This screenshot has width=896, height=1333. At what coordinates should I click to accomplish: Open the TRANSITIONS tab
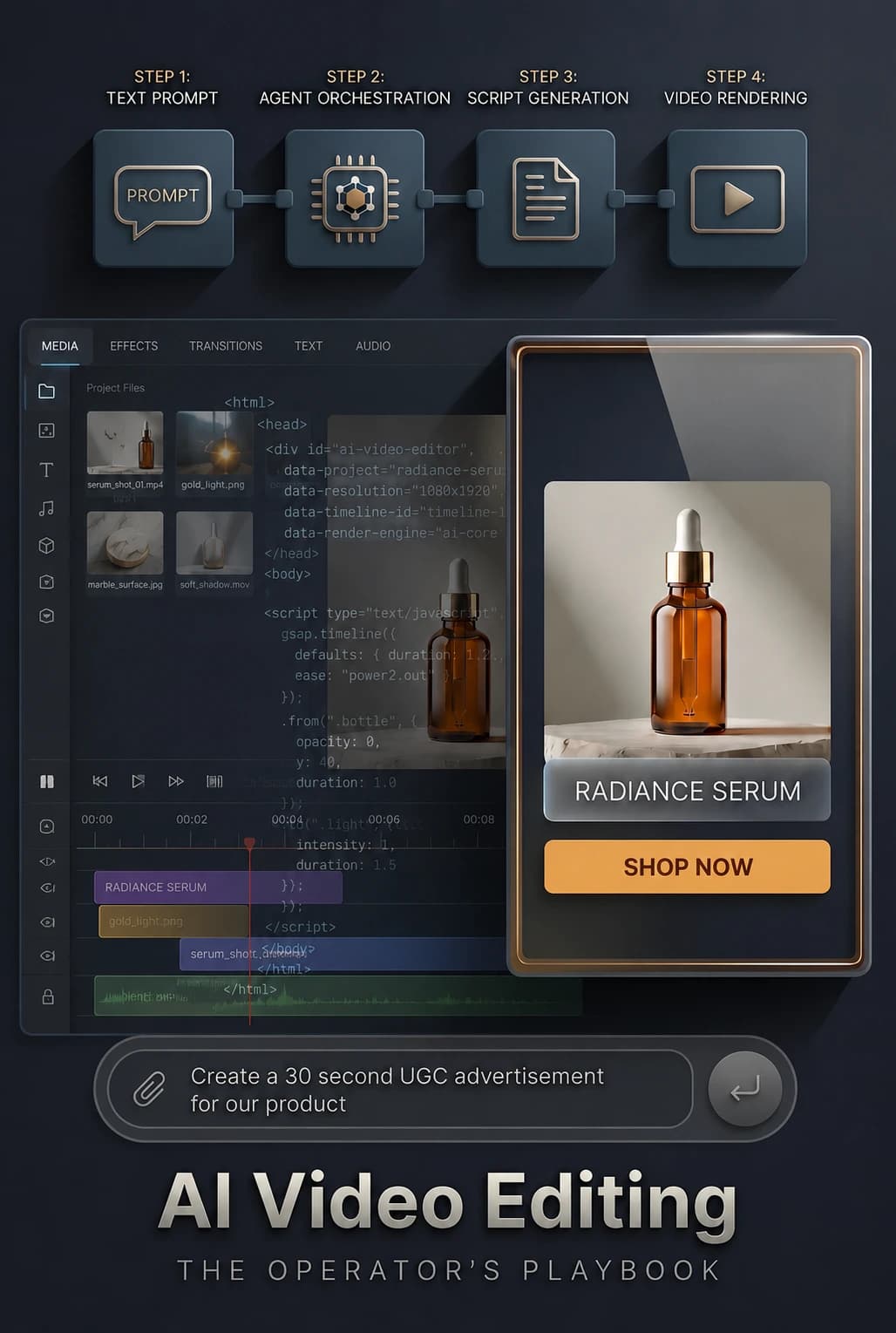coord(226,346)
